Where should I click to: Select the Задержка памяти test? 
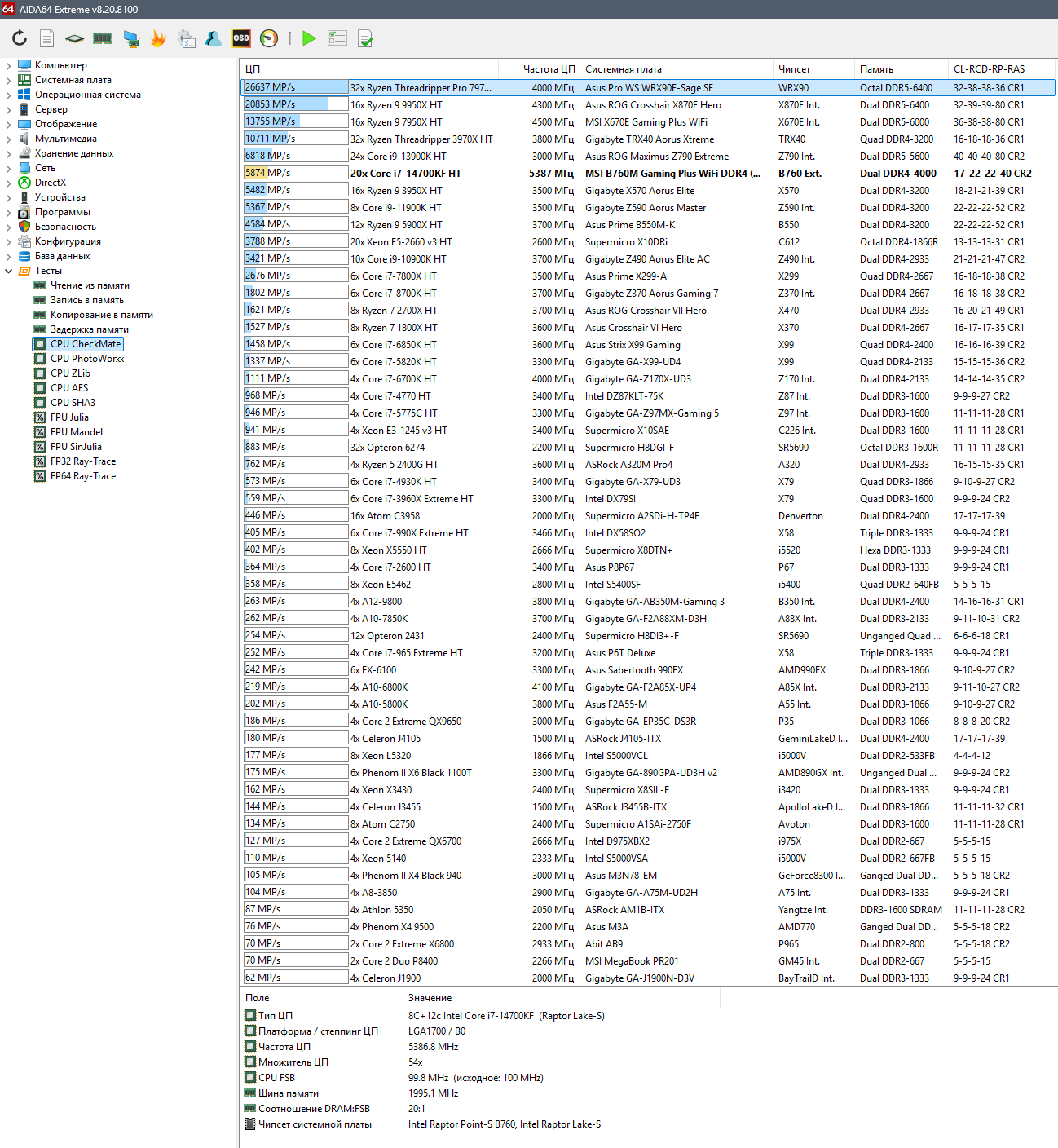(90, 329)
